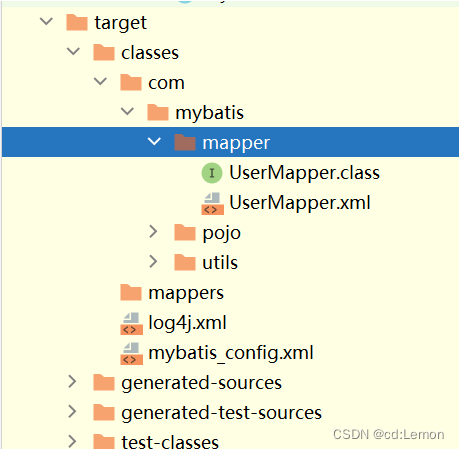Collapse the com folder chevron

click(100, 82)
